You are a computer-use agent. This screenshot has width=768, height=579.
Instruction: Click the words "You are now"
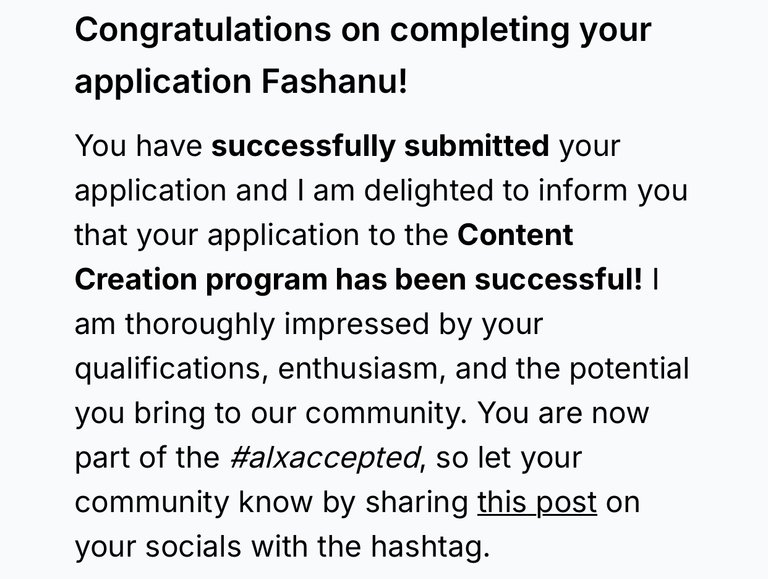pyautogui.click(x=563, y=413)
